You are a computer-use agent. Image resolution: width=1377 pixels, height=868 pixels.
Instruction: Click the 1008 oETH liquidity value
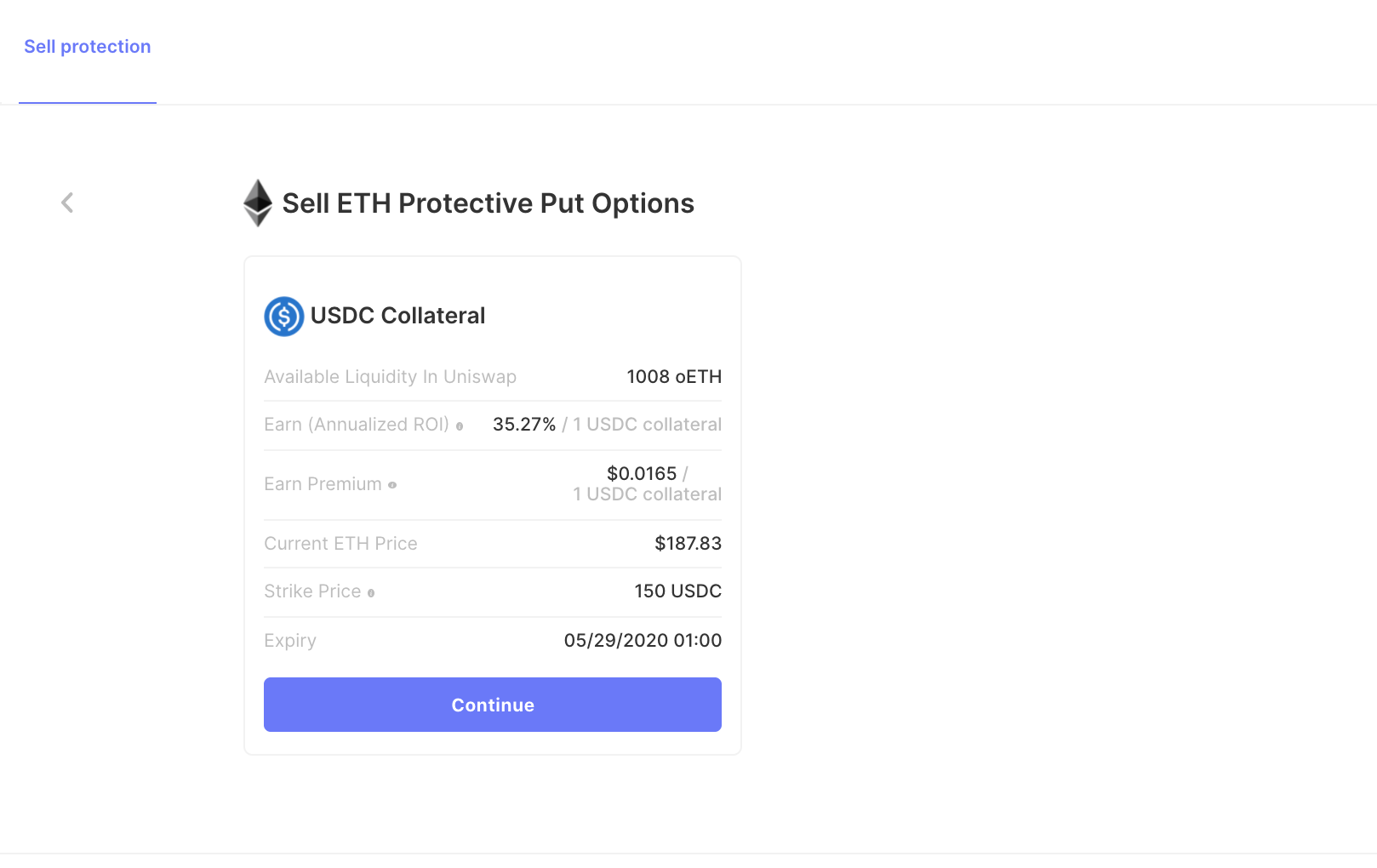[674, 377]
